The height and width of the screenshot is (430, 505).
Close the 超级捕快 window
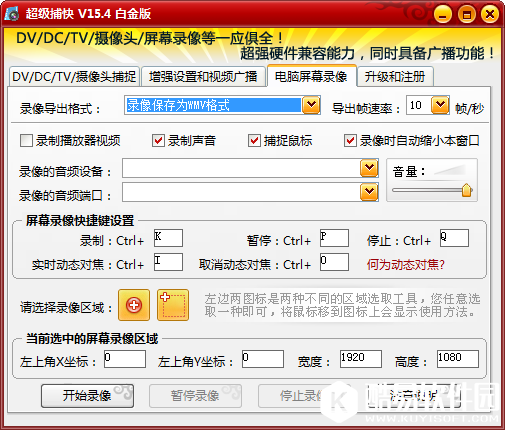pyautogui.click(x=490, y=14)
